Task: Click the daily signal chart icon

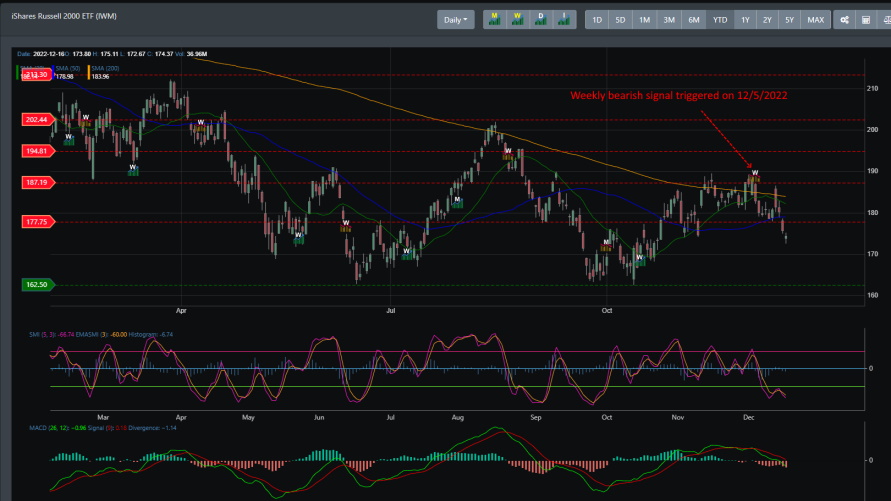Action: (x=542, y=20)
